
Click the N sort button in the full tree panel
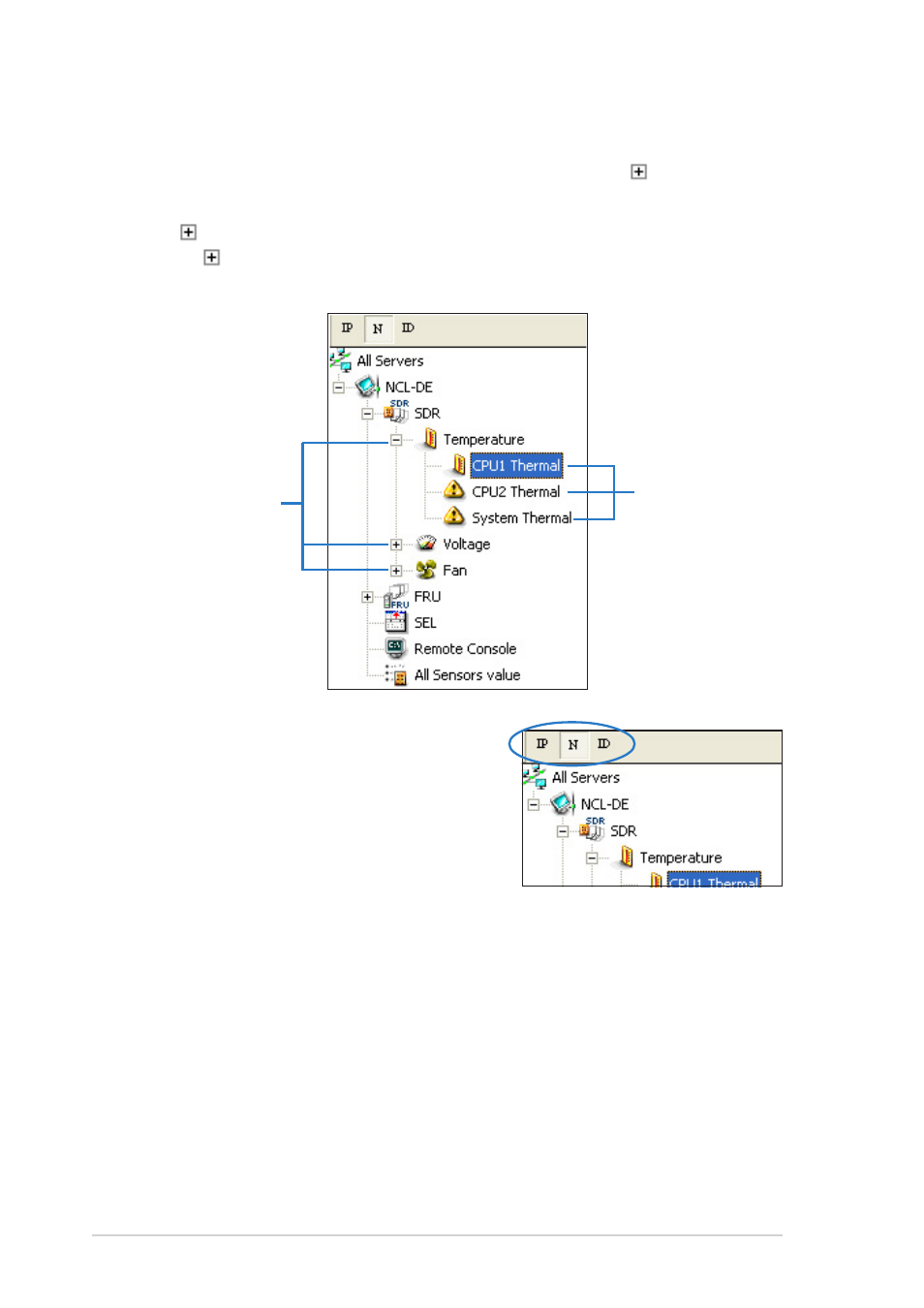click(378, 328)
